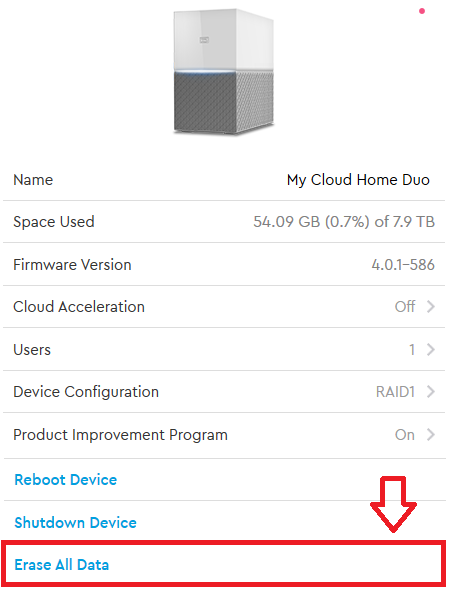Open the Device Configuration label

tap(86, 392)
